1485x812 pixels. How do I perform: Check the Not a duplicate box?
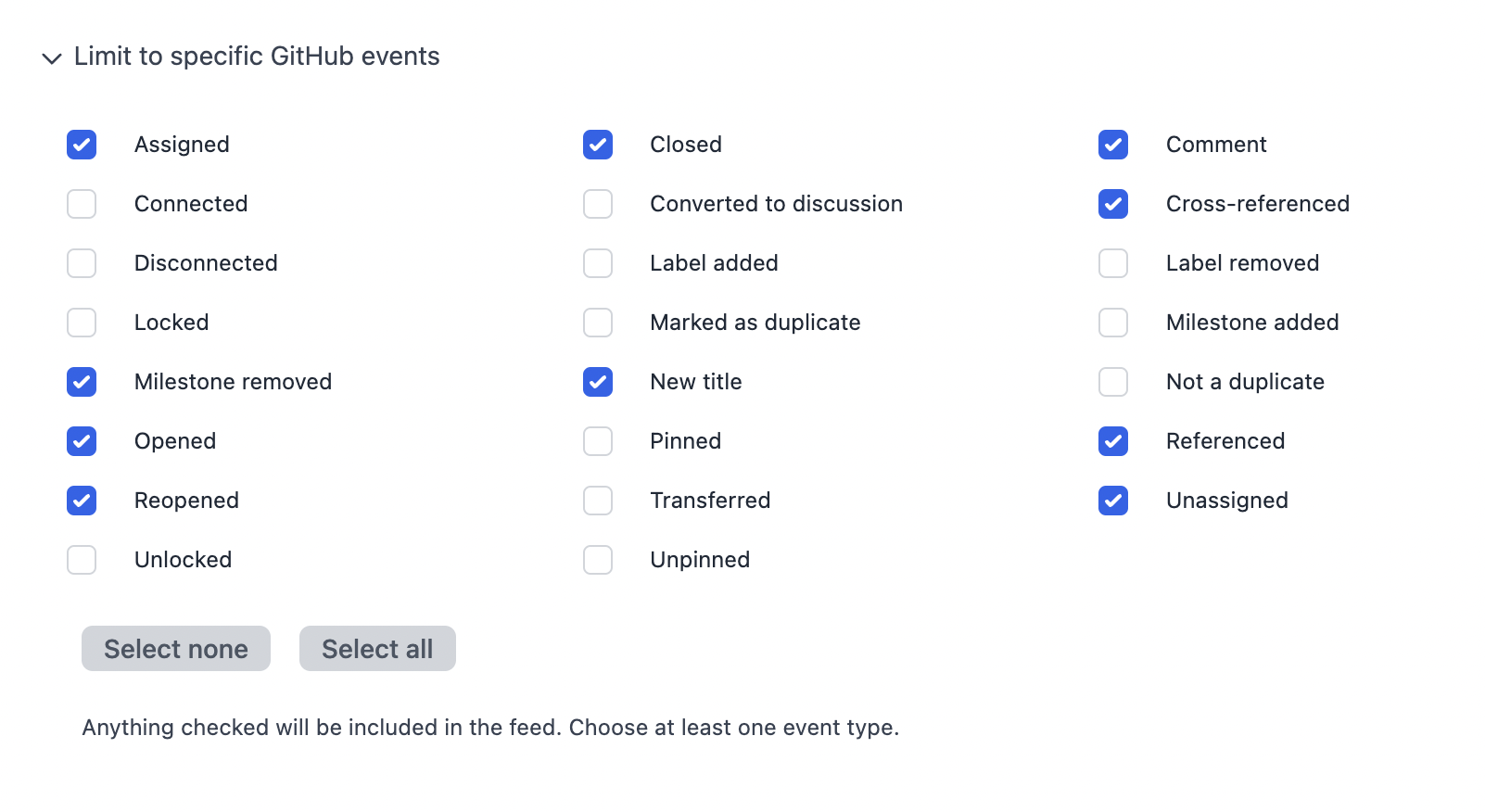[1113, 382]
